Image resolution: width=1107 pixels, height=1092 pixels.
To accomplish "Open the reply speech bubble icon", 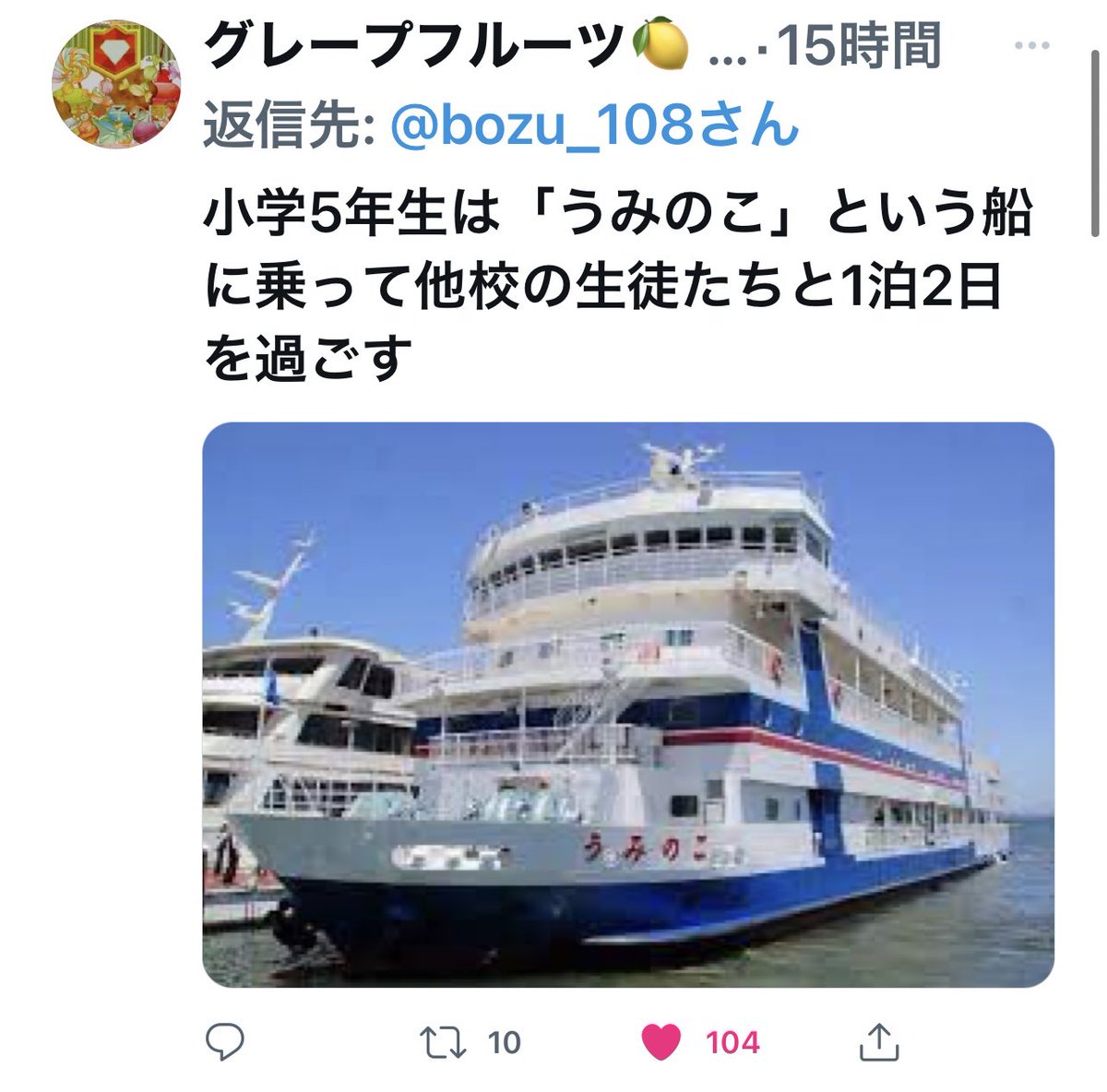I will click(224, 1042).
